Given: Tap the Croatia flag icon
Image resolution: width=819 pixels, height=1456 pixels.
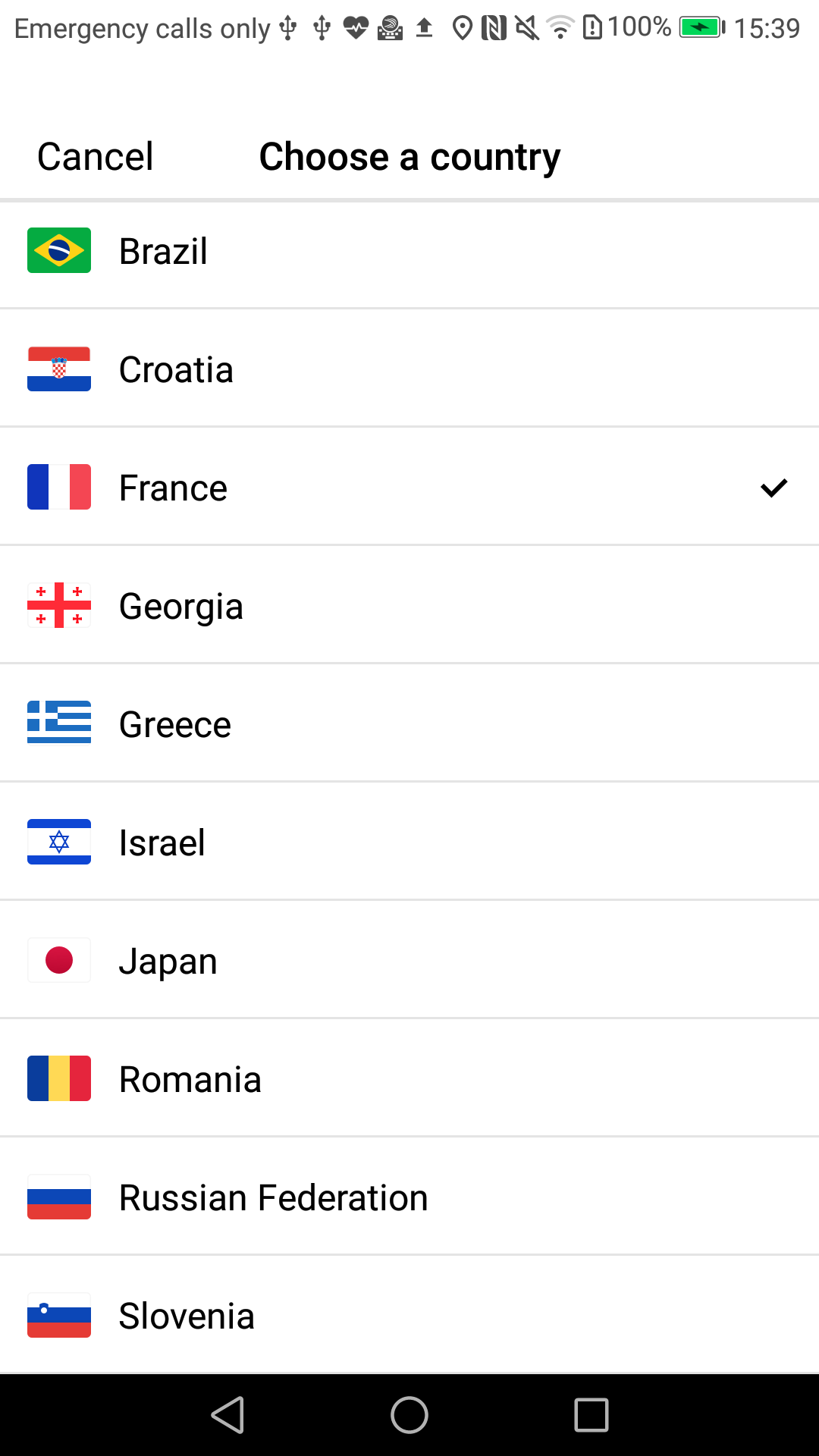Looking at the screenshot, I should 59,369.
